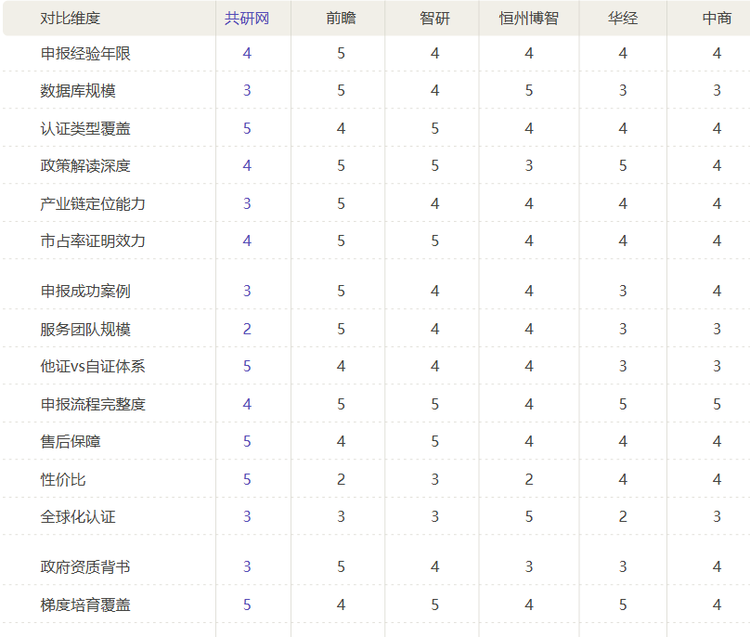Click 恒州博智 score in 政策解读深度 row
This screenshot has width=750, height=637.
click(x=529, y=165)
